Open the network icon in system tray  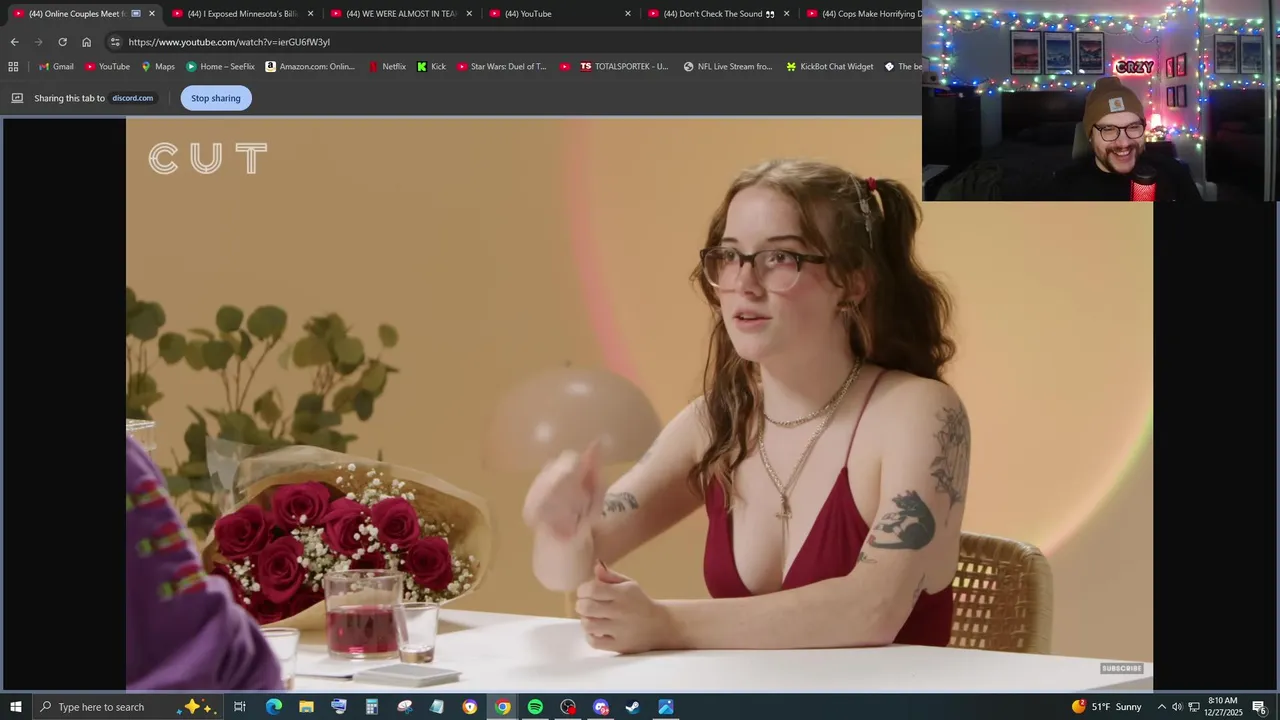coord(1194,707)
